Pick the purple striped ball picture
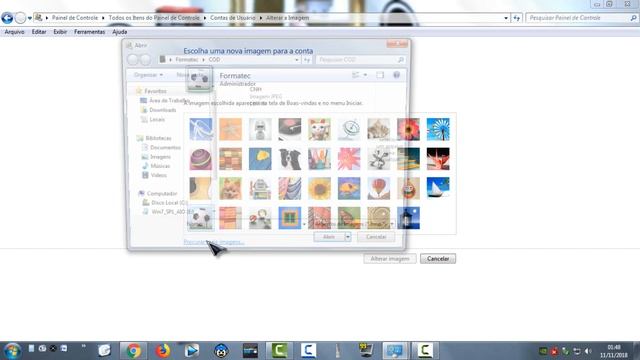Screen dimensions: 640x360 coord(200,159)
